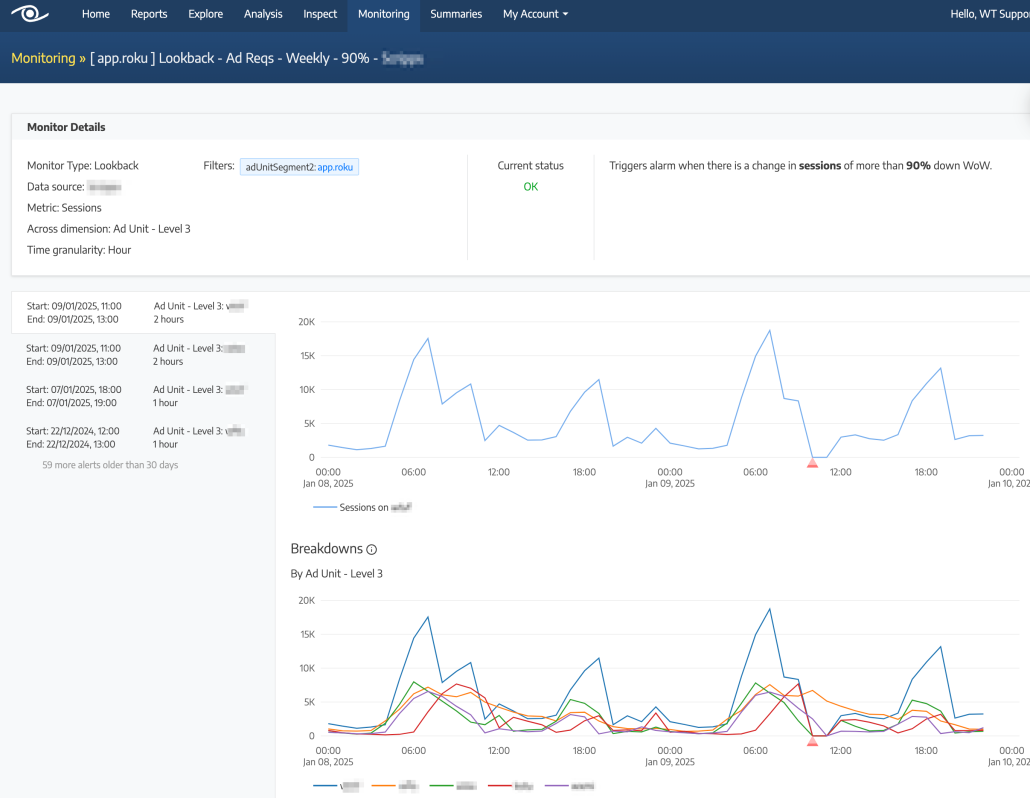The image size is (1030, 798).
Task: Toggle the blue series in the breakdowns legend
Action: click(336, 786)
